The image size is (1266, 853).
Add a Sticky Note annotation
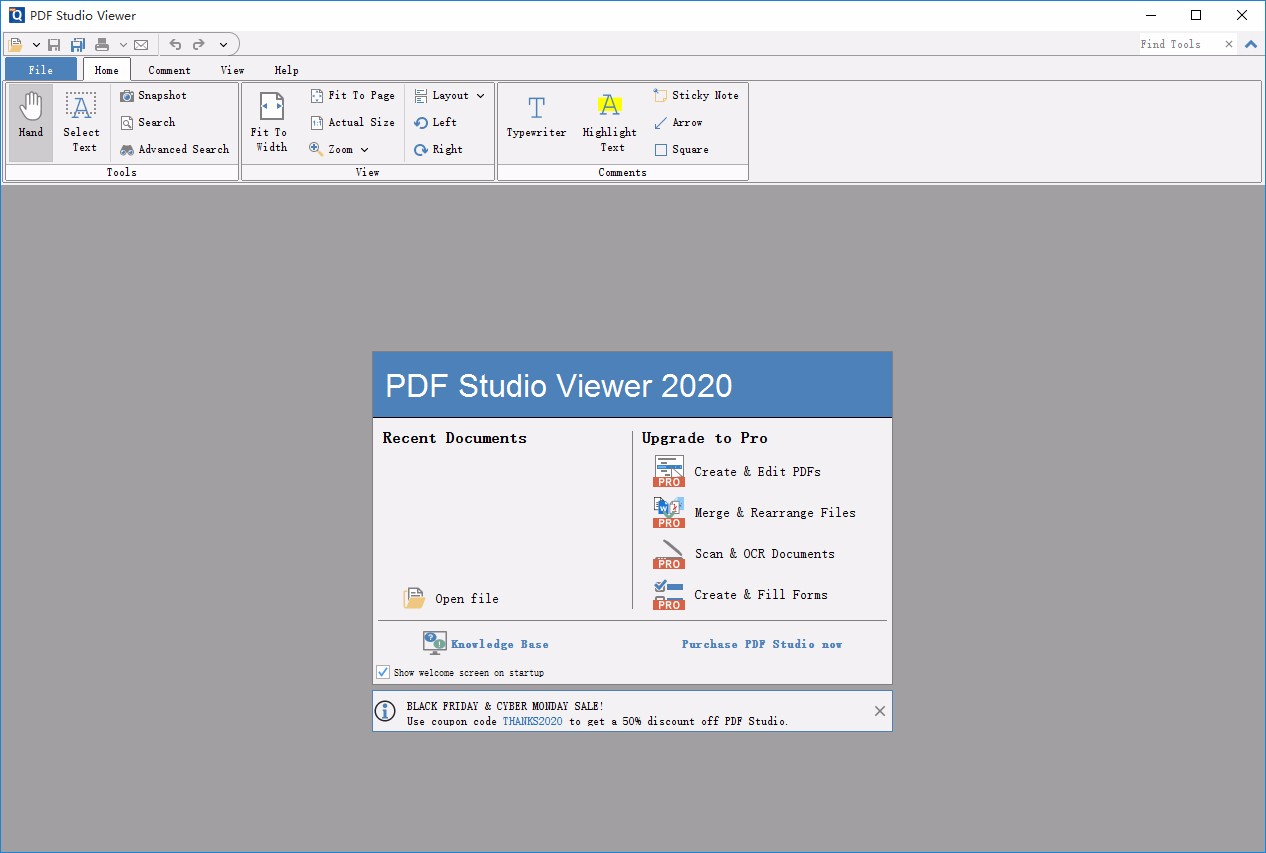pos(696,95)
